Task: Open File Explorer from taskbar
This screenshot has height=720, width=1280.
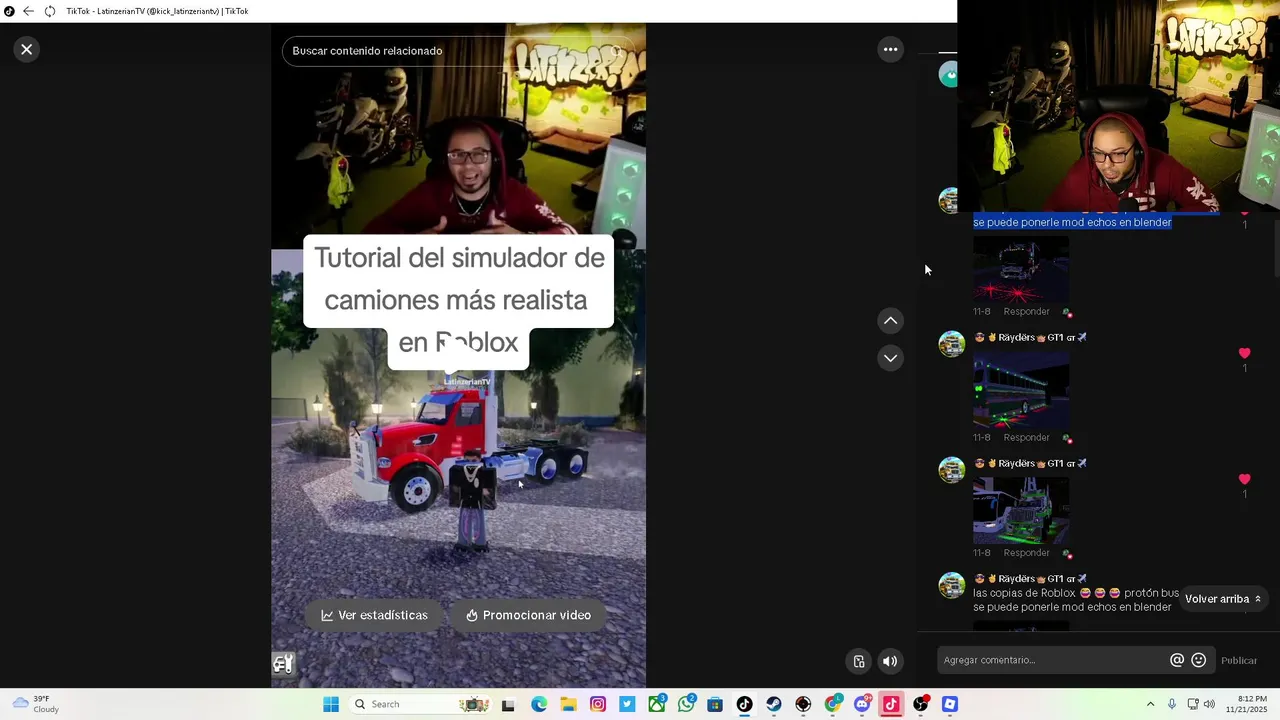Action: pos(568,705)
